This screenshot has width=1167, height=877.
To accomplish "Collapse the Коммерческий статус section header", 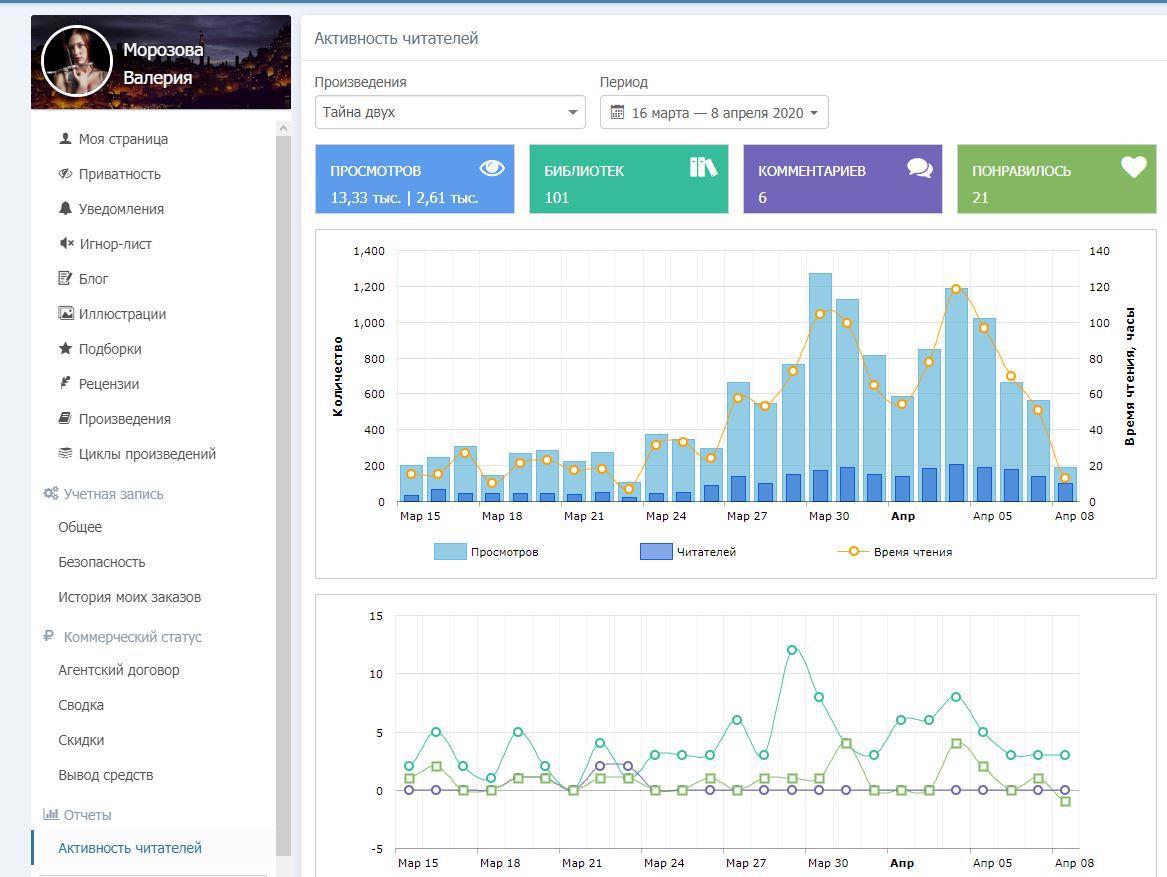I will click(x=132, y=637).
